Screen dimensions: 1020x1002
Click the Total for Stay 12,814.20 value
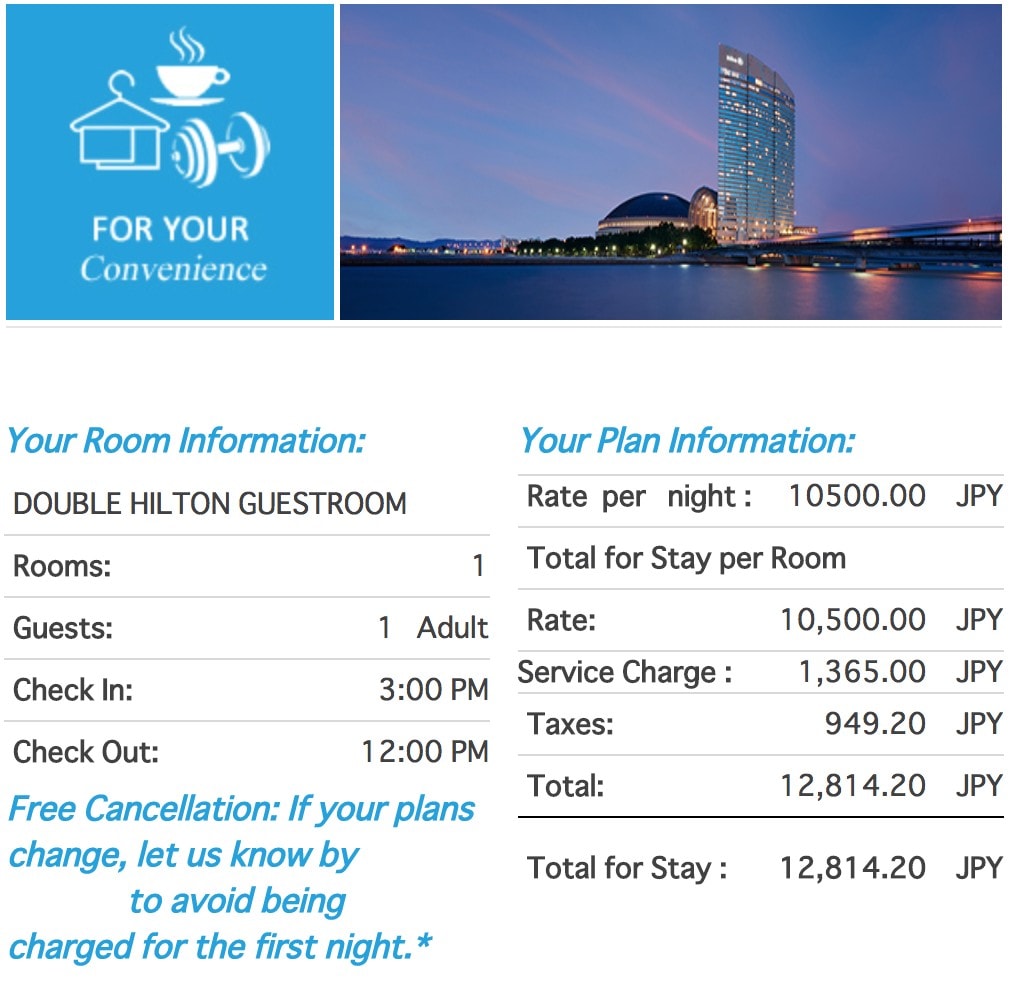(853, 867)
